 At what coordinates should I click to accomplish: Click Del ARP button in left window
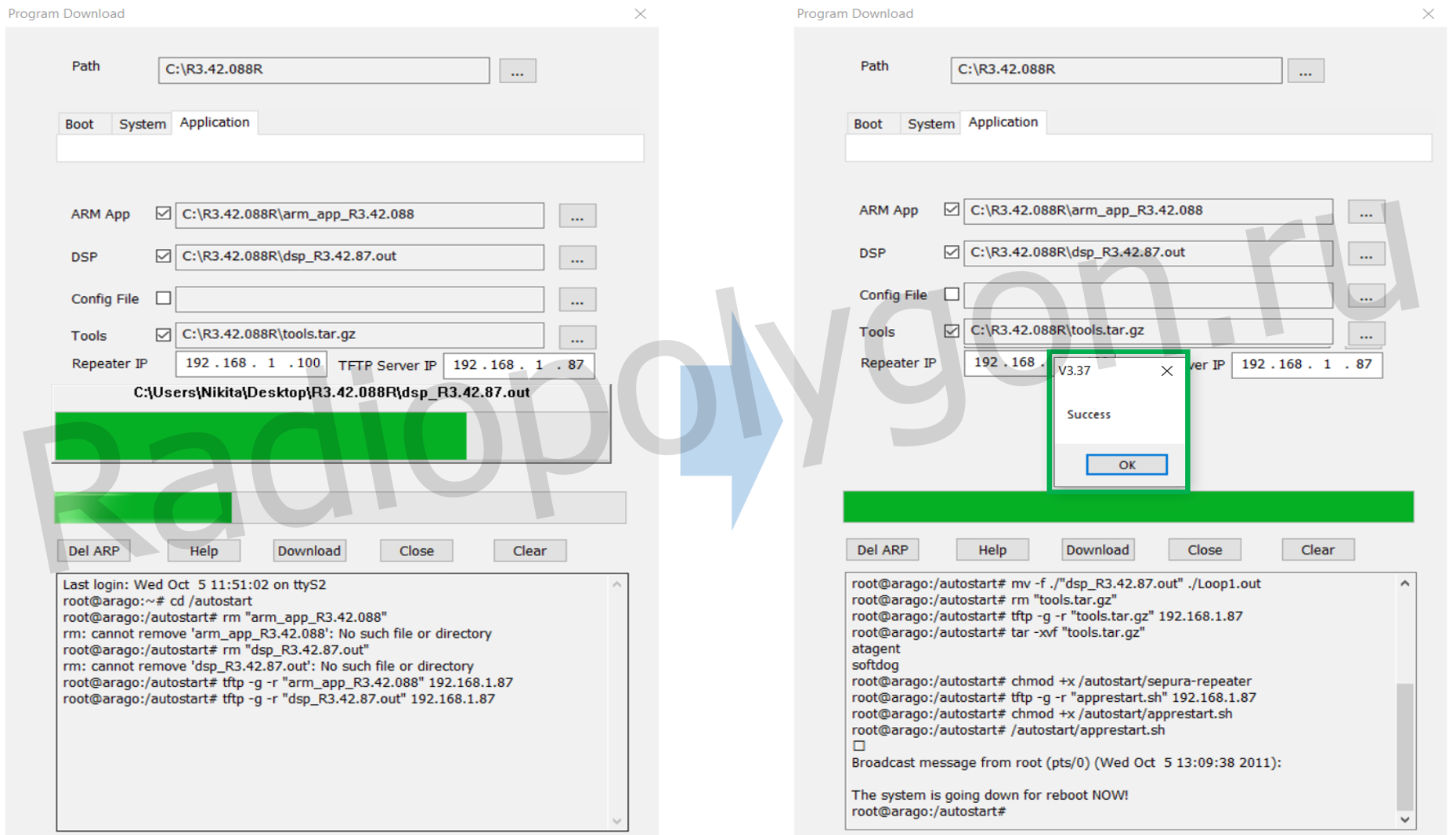click(94, 551)
